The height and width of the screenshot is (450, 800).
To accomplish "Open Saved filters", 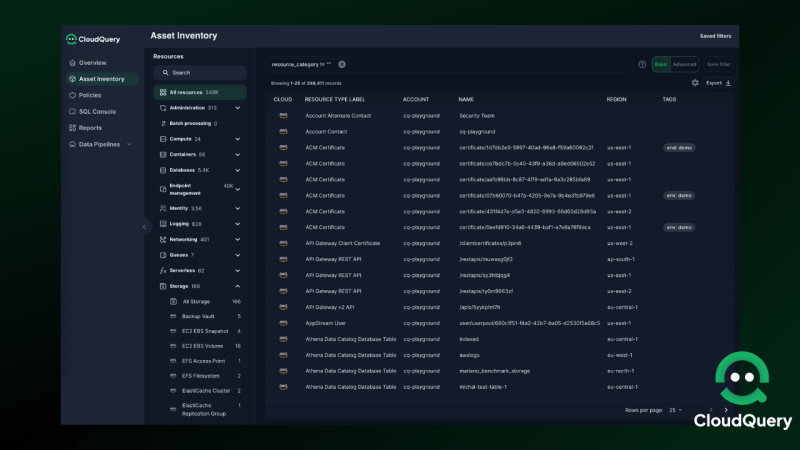I will (x=715, y=37).
